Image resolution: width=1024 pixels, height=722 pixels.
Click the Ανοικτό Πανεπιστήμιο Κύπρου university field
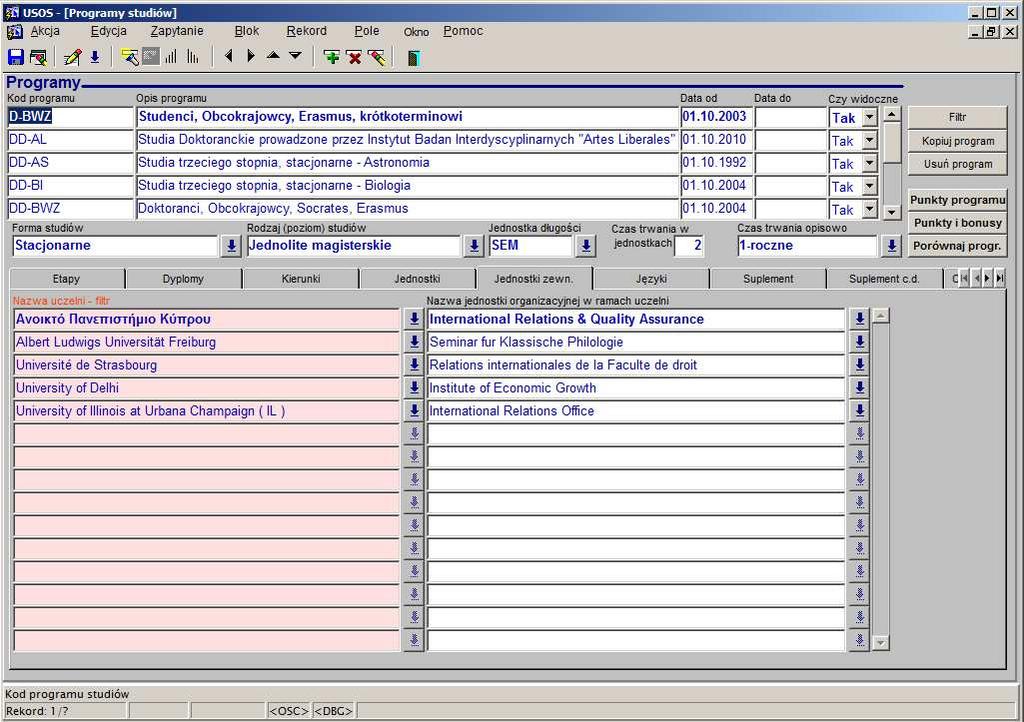(206, 319)
